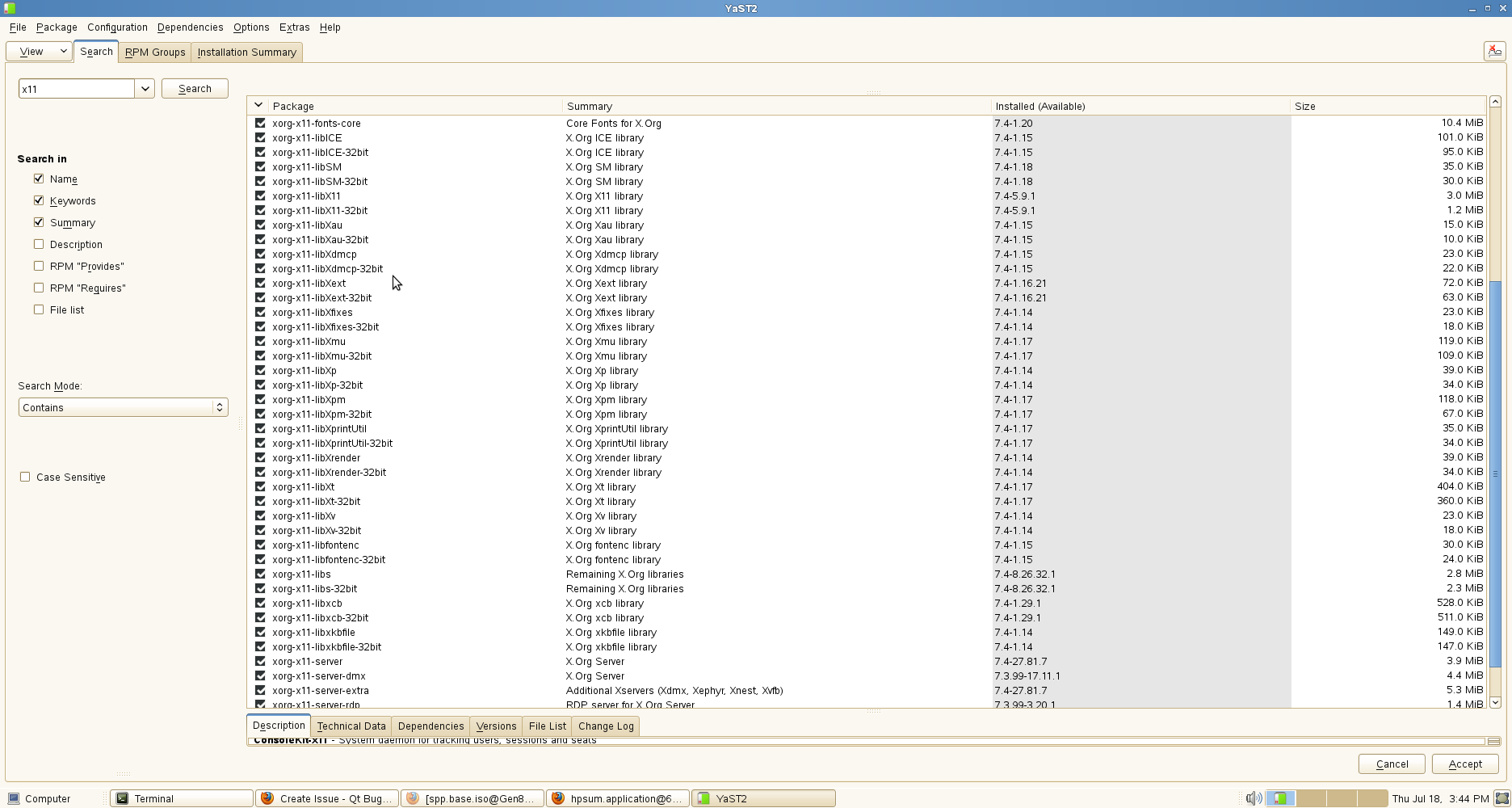1512x808 pixels.
Task: Open the Versions tab
Action: [x=496, y=726]
